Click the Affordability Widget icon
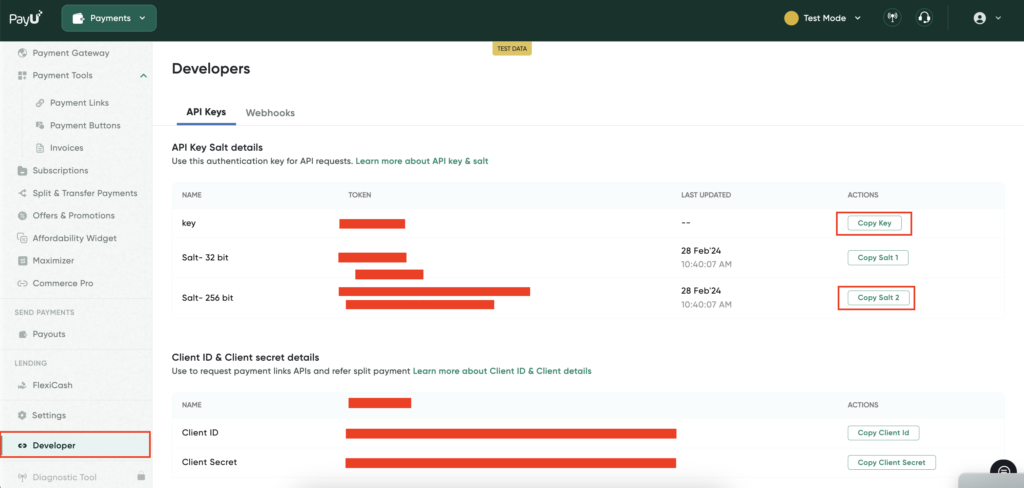 coord(22,238)
